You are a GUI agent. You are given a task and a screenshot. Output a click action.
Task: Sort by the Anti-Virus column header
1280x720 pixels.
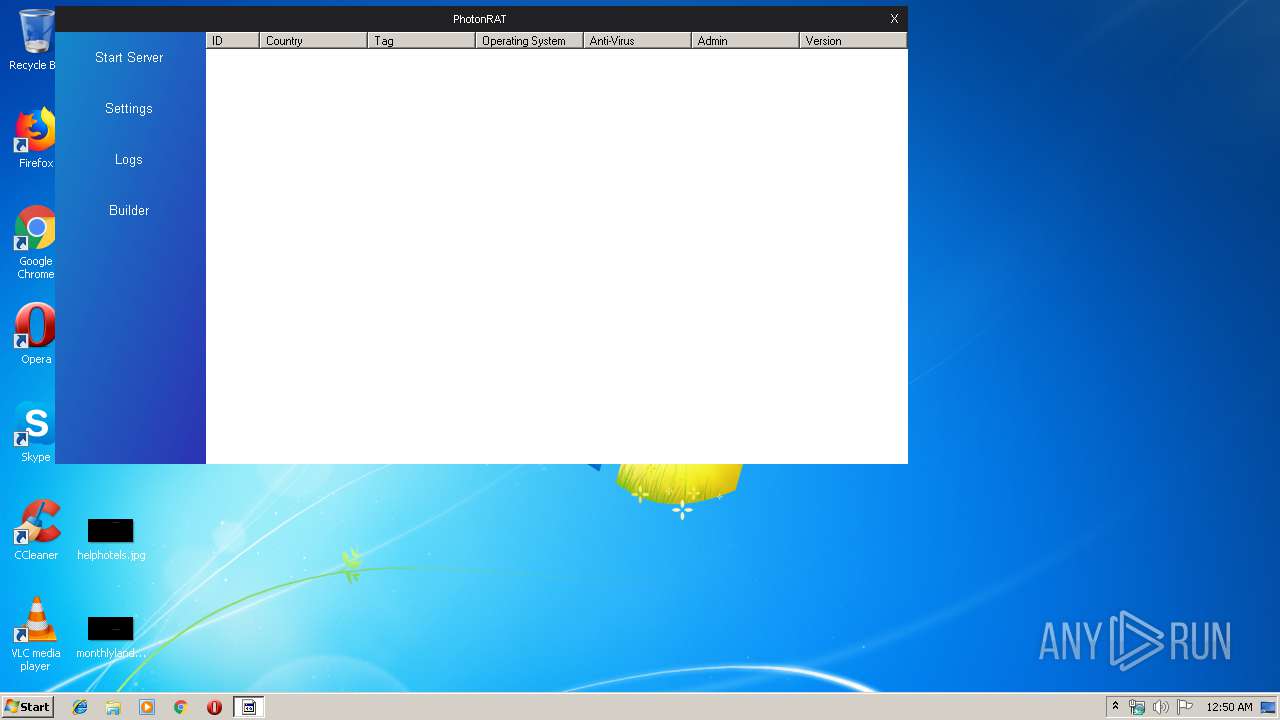pyautogui.click(x=638, y=40)
